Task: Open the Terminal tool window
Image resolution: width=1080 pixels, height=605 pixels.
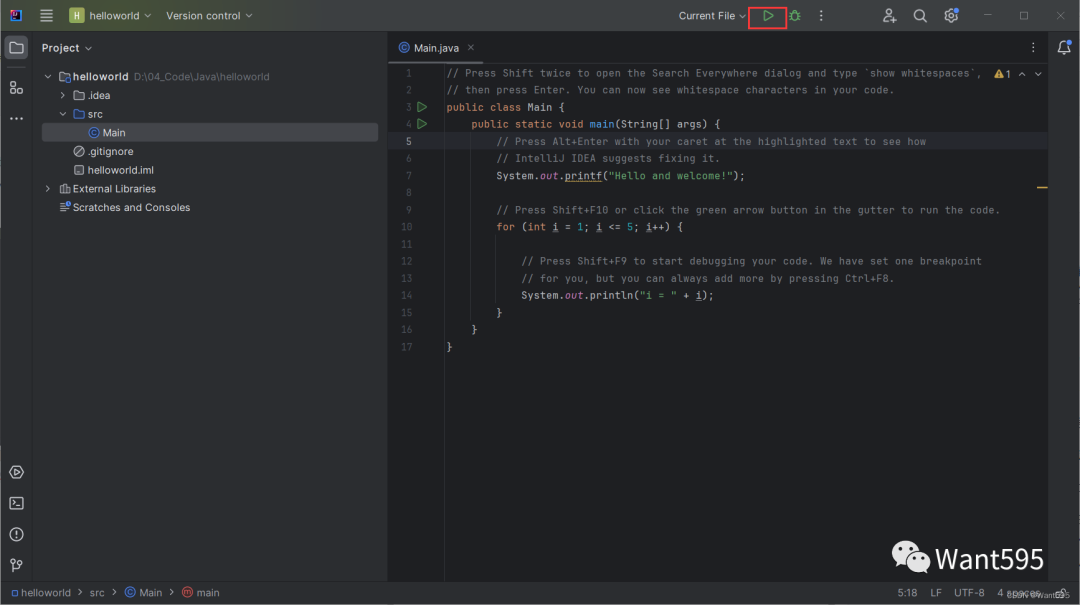Action: 17,503
